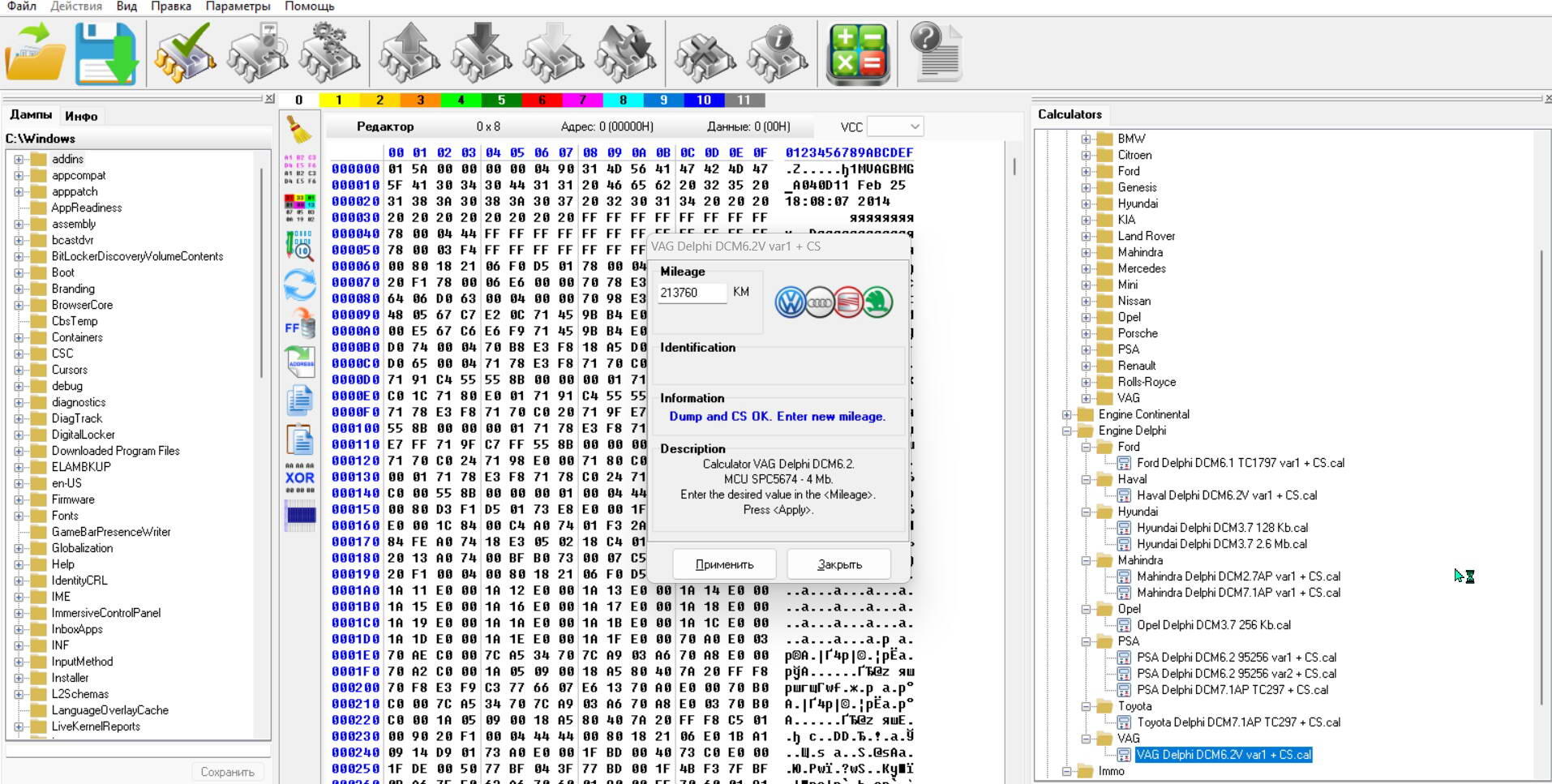
Task: Open the help document icon
Action: click(x=936, y=53)
